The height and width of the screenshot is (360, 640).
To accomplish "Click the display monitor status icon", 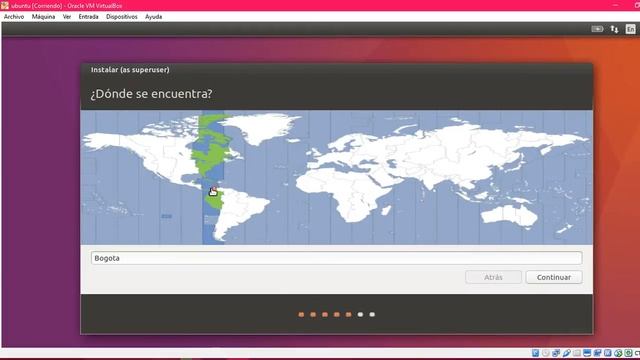I will coord(587,353).
